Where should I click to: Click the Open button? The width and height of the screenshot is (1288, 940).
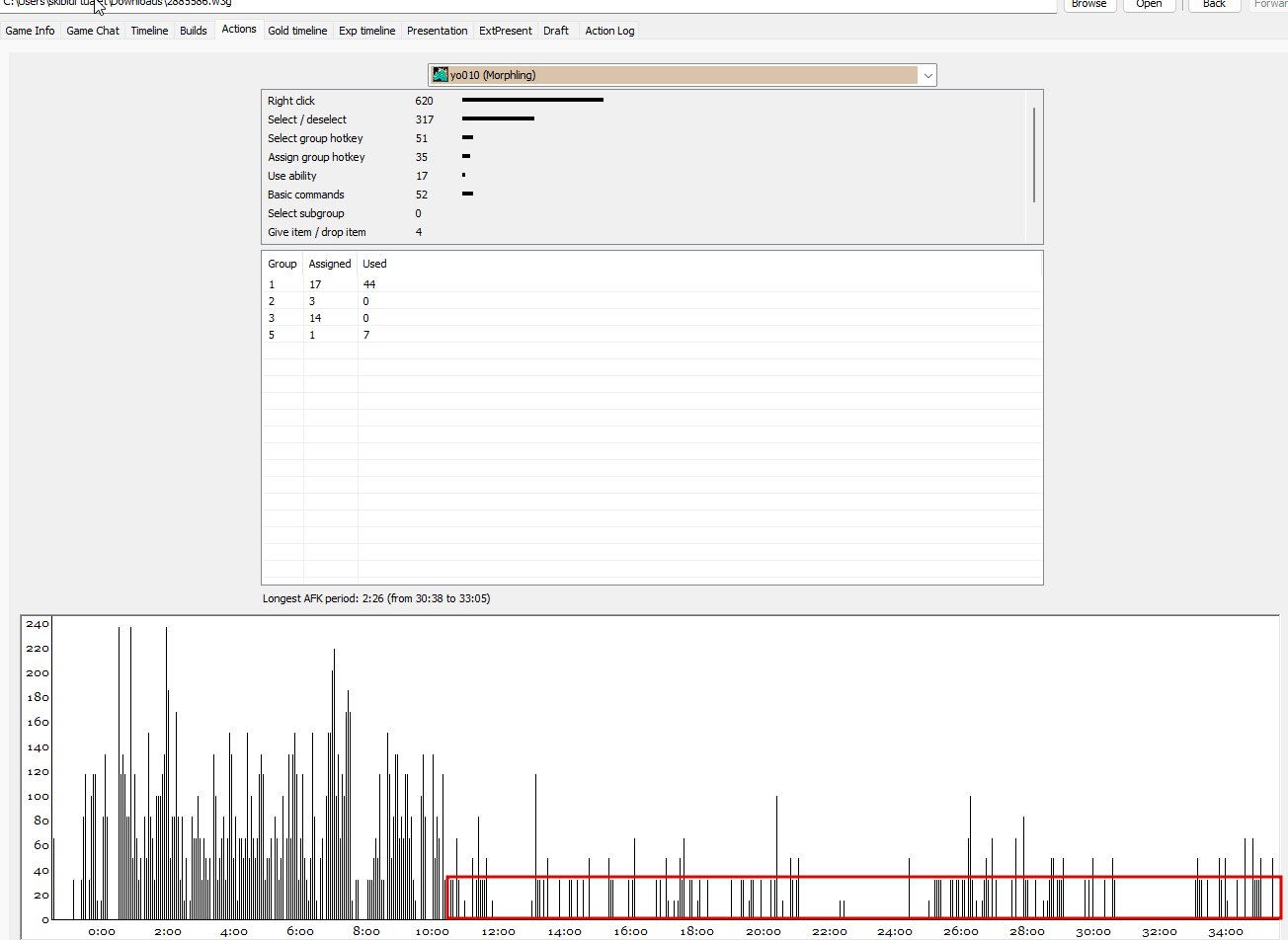[1149, 5]
